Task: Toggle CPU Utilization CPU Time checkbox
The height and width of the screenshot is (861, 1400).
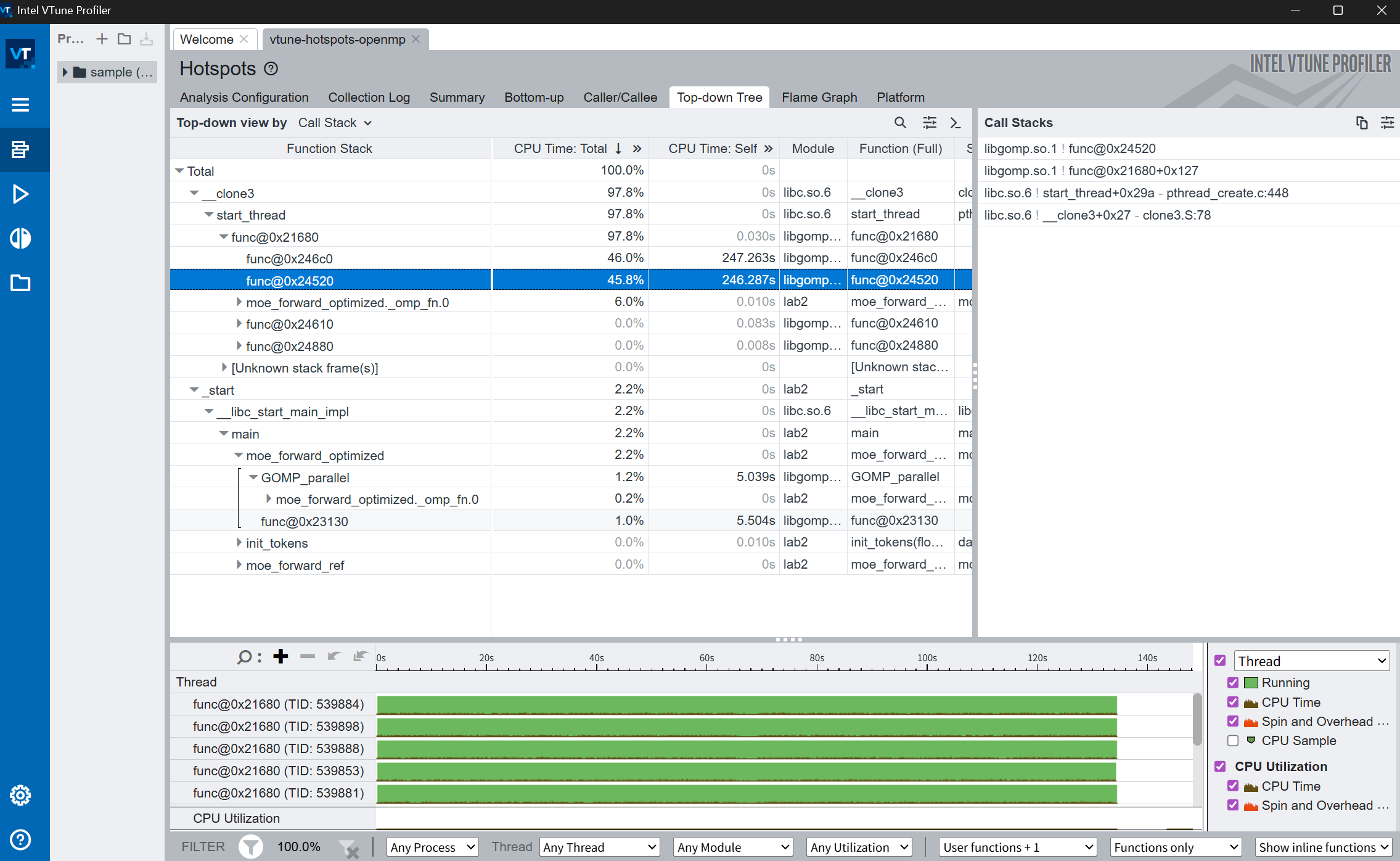Action: pyautogui.click(x=1233, y=786)
